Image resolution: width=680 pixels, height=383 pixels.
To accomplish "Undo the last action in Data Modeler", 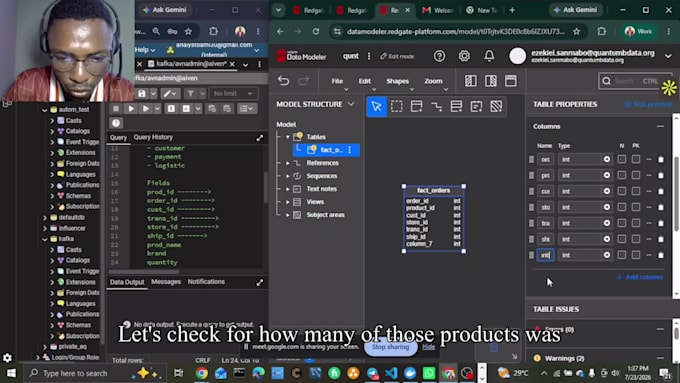I will (x=283, y=81).
